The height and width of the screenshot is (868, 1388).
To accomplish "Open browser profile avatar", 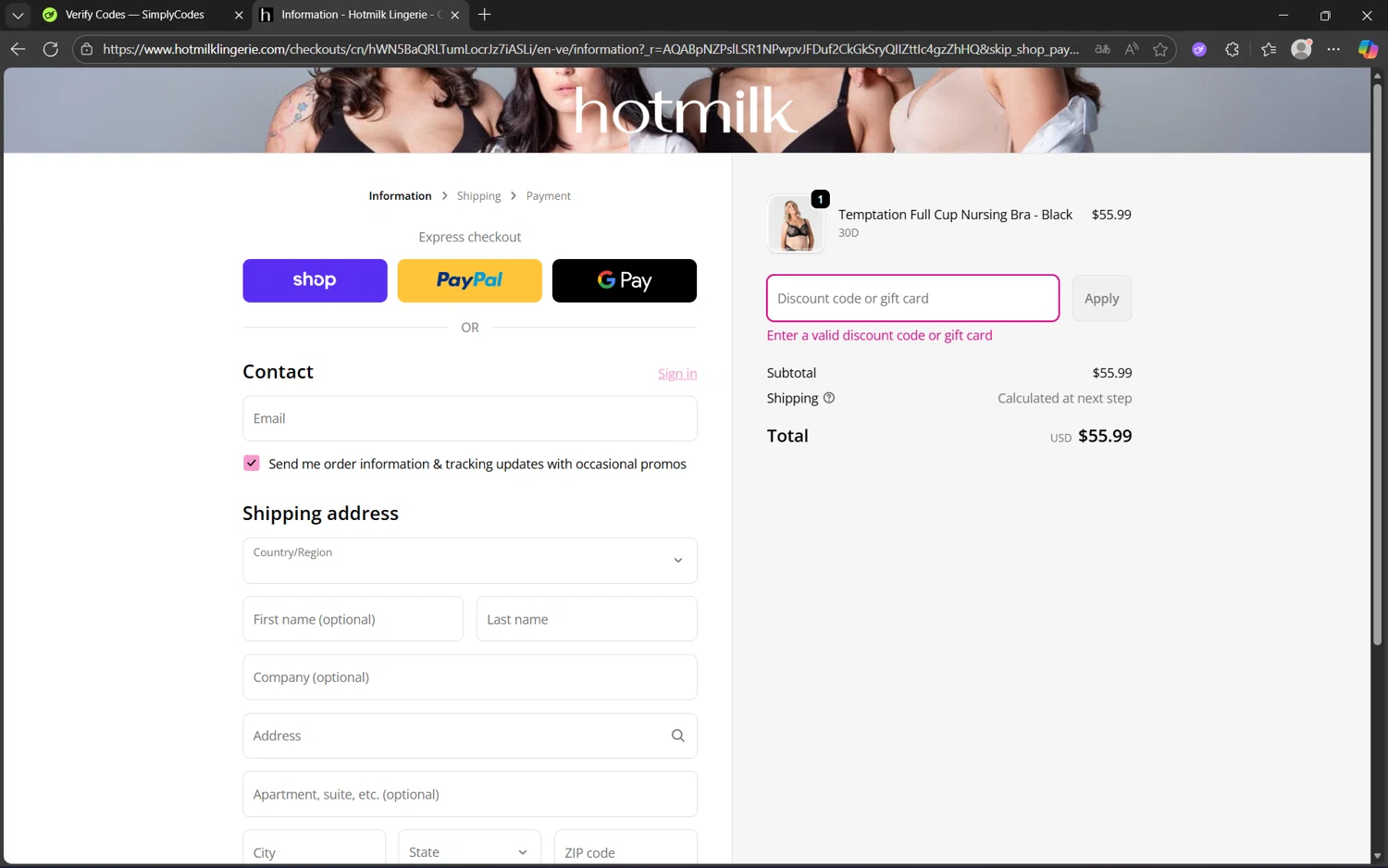I will [x=1301, y=49].
